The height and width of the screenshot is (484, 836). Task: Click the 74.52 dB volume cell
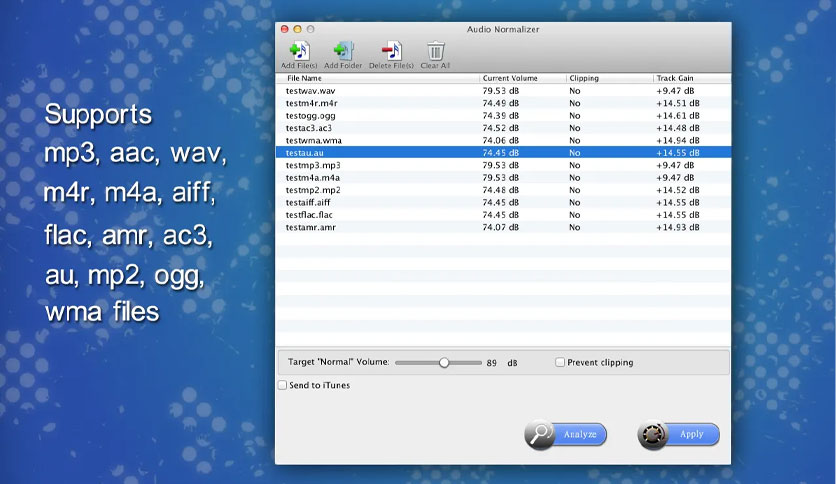(x=501, y=128)
